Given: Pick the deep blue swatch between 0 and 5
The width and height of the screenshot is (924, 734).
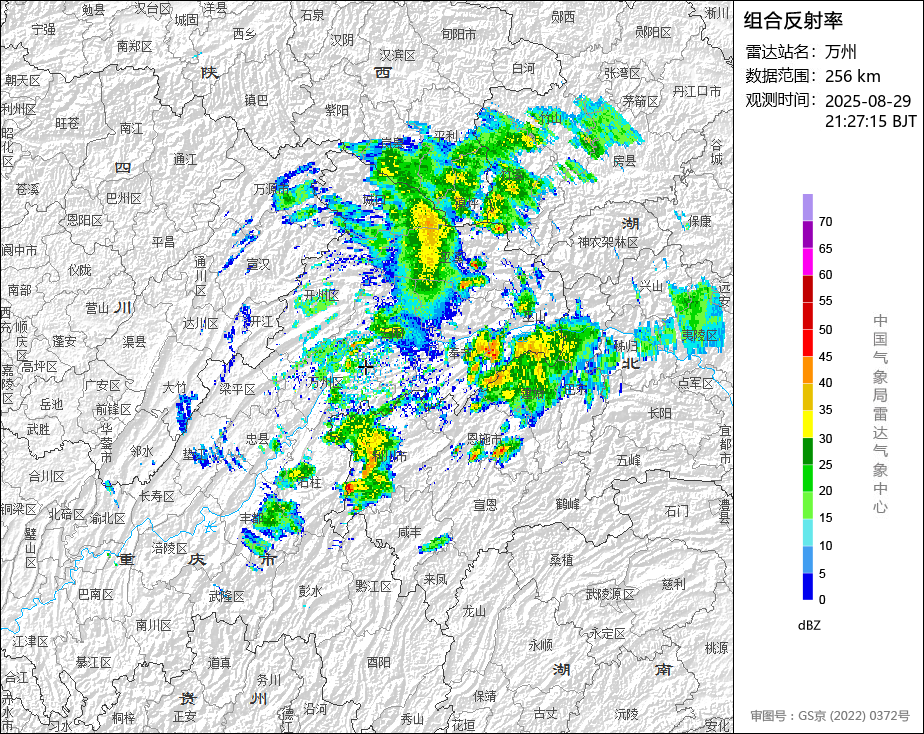Looking at the screenshot, I should tap(807, 587).
